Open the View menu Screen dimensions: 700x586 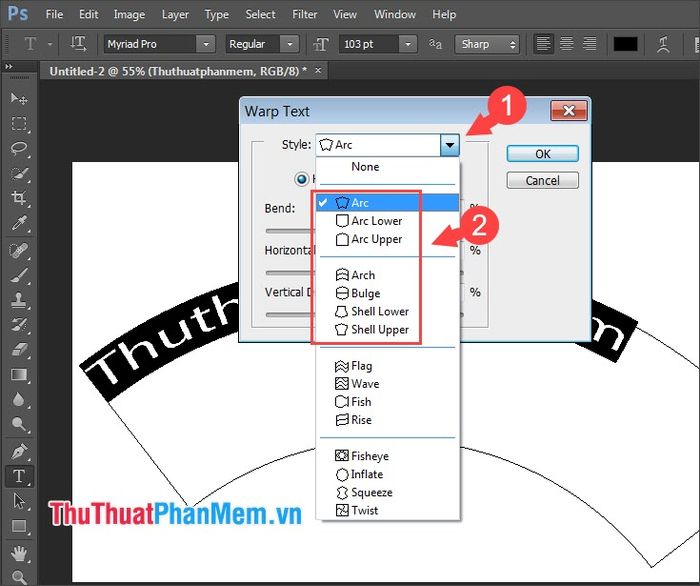(x=345, y=14)
